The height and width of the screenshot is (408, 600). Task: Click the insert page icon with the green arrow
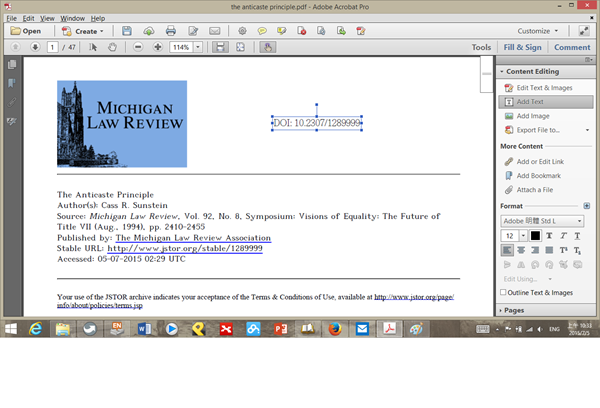tap(341, 31)
